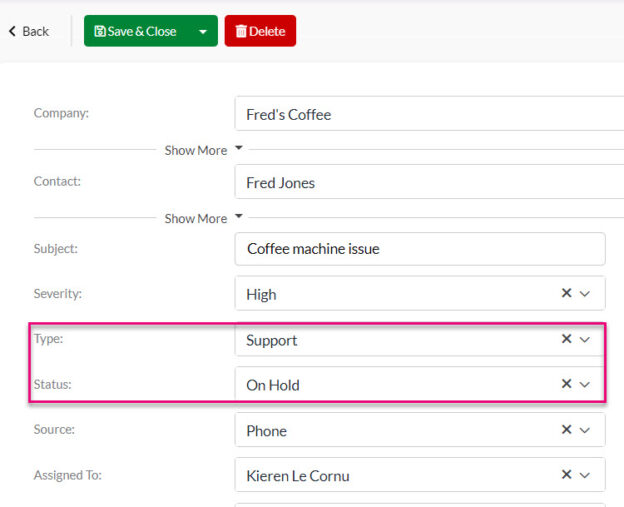The image size is (624, 507).
Task: Open the Assigned To dropdown chevron
Action: (586, 475)
